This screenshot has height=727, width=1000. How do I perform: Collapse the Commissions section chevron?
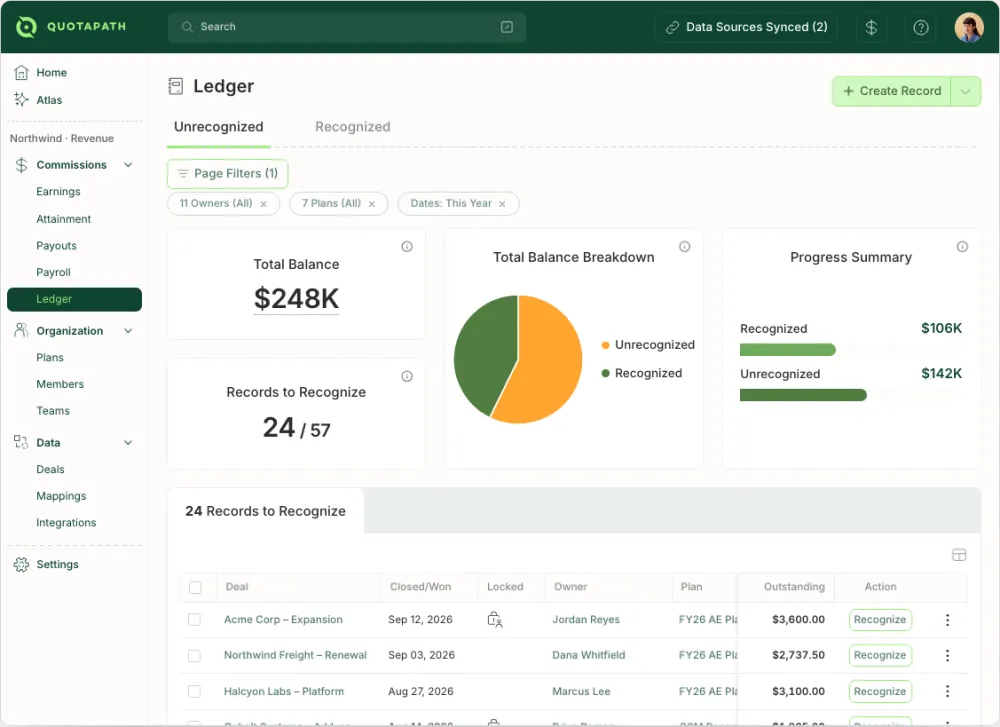coord(128,165)
